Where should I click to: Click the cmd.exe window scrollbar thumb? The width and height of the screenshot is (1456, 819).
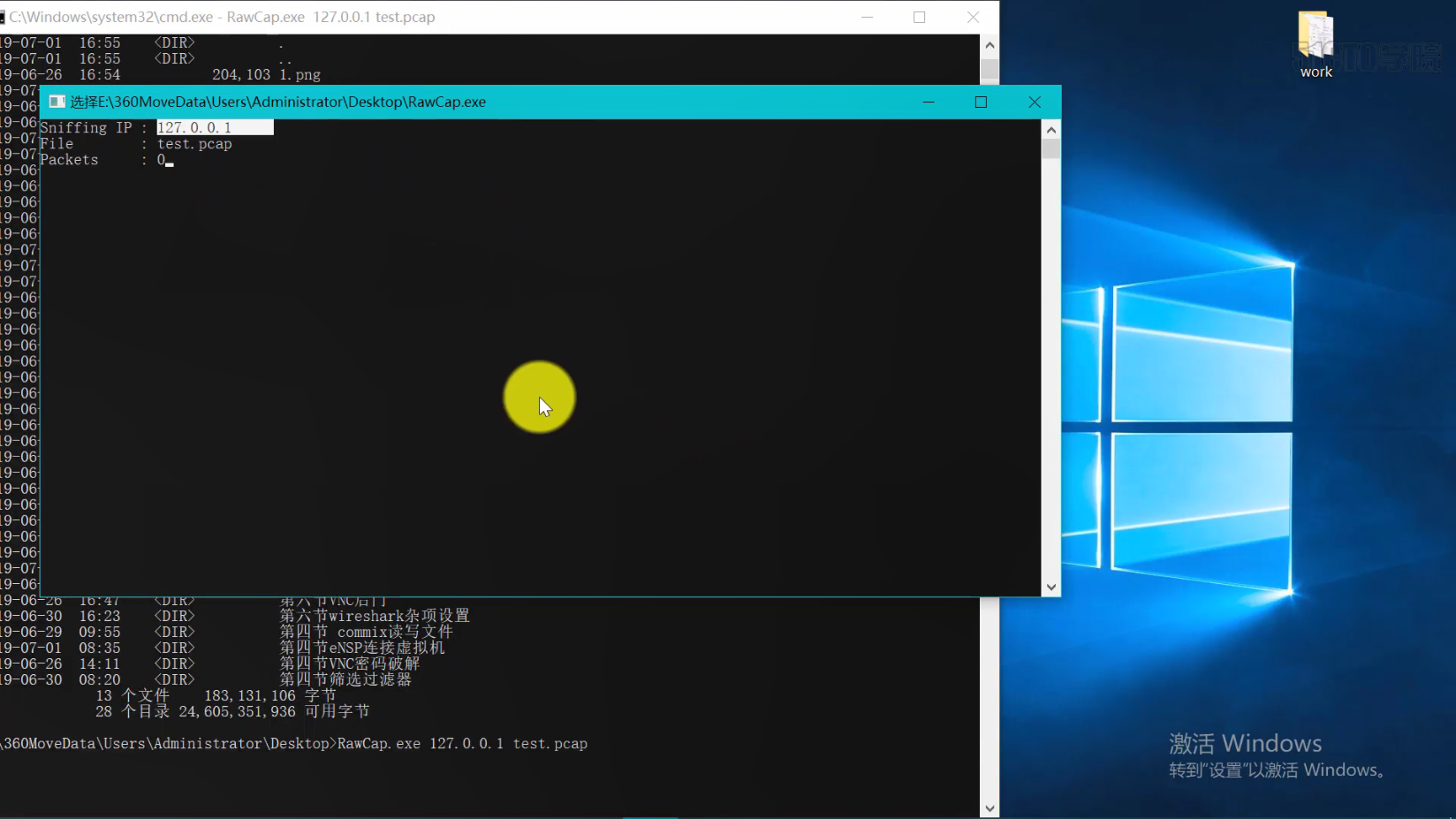click(x=990, y=70)
